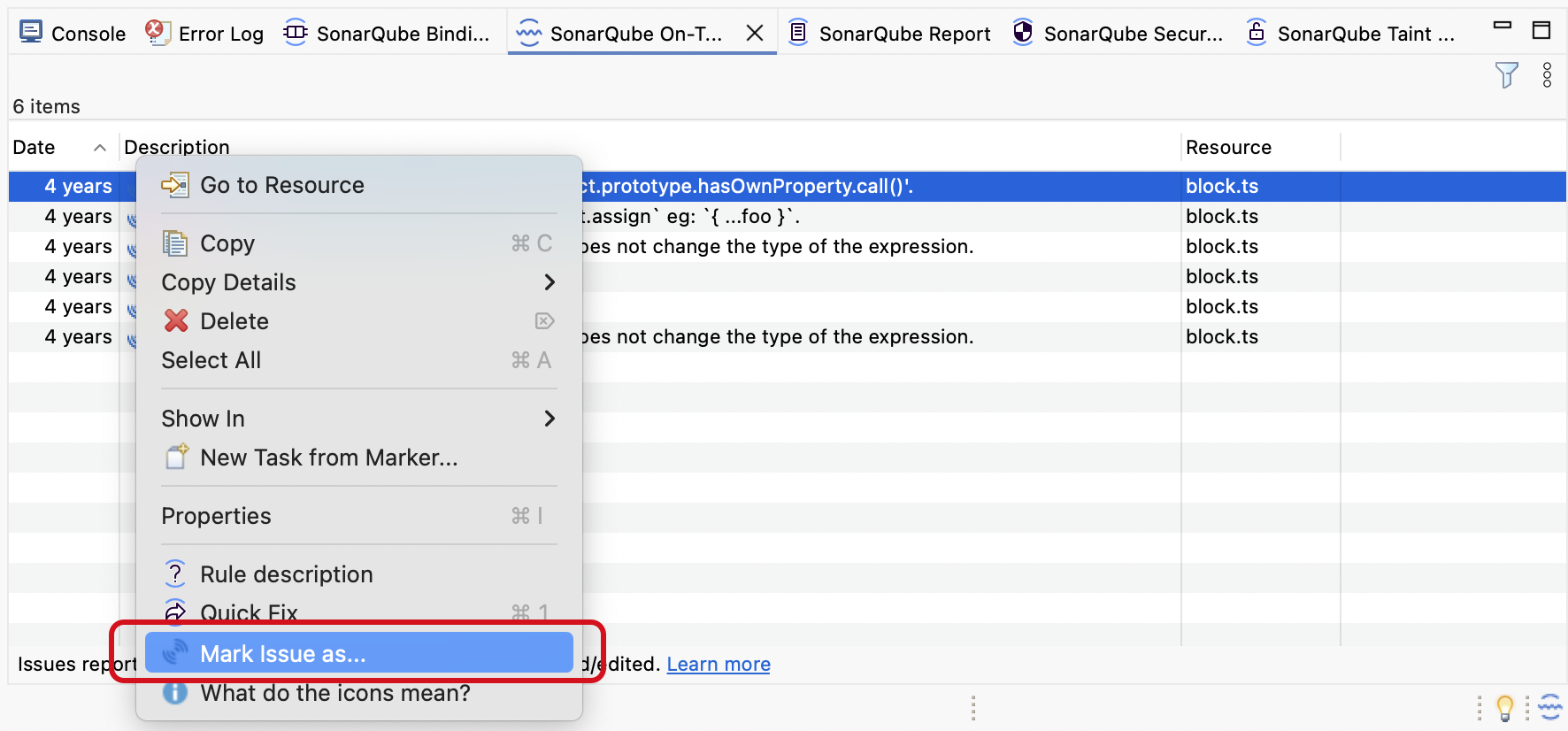Select the SonarQube Report tab
The height and width of the screenshot is (731, 1568).
[x=889, y=34]
